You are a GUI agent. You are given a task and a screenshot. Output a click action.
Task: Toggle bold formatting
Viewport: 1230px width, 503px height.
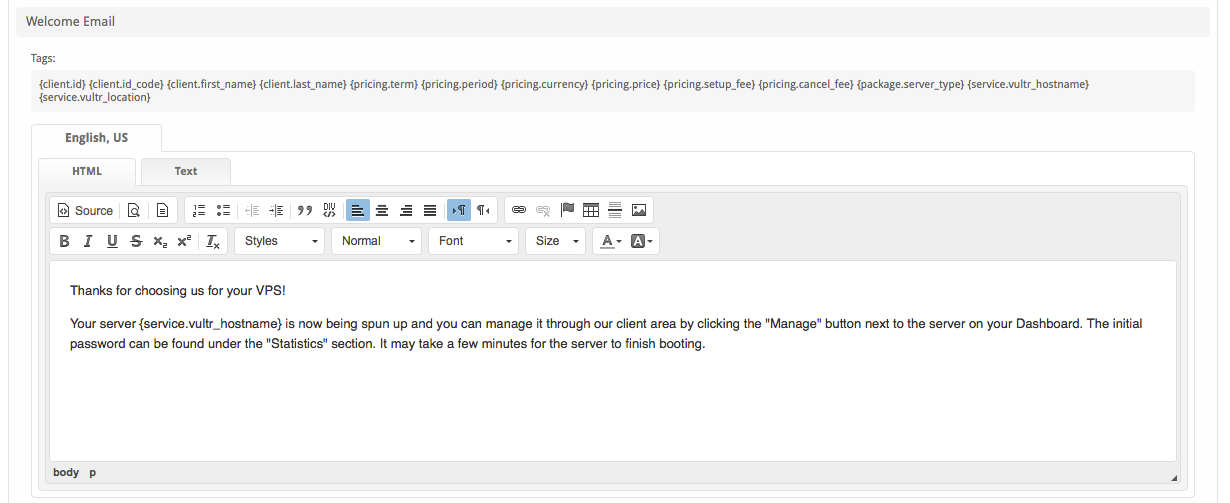(x=64, y=241)
